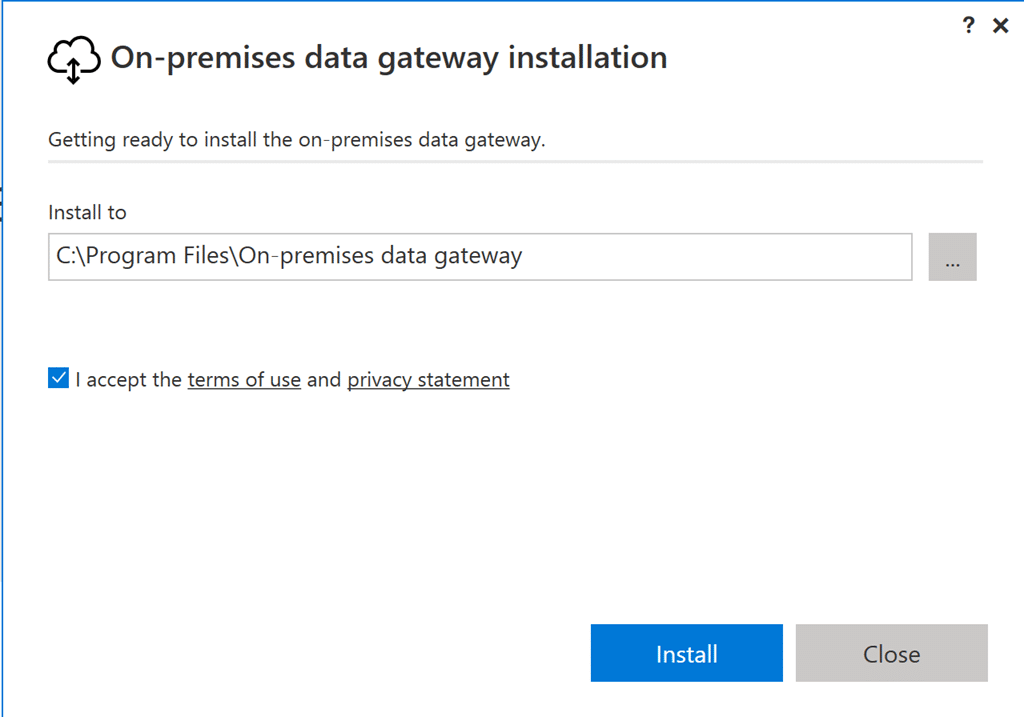Click the "Install to" field label
This screenshot has height=717, width=1024.
(x=87, y=212)
